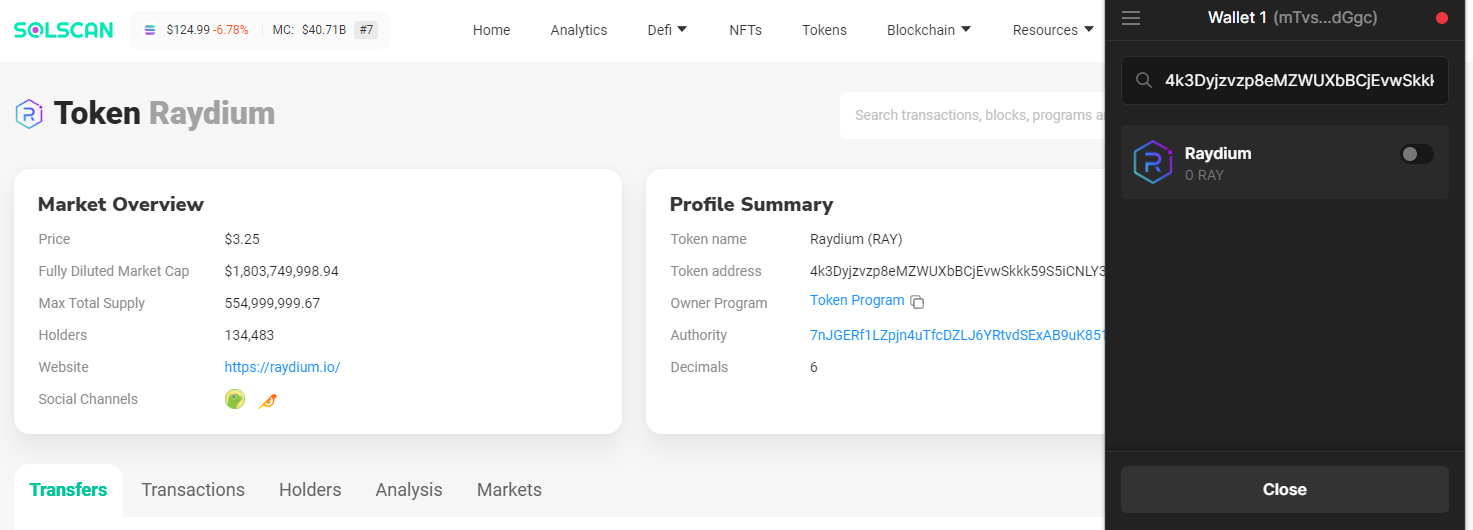Viewport: 1473px width, 530px height.
Task: Open the Analytics nav item
Action: 579,30
